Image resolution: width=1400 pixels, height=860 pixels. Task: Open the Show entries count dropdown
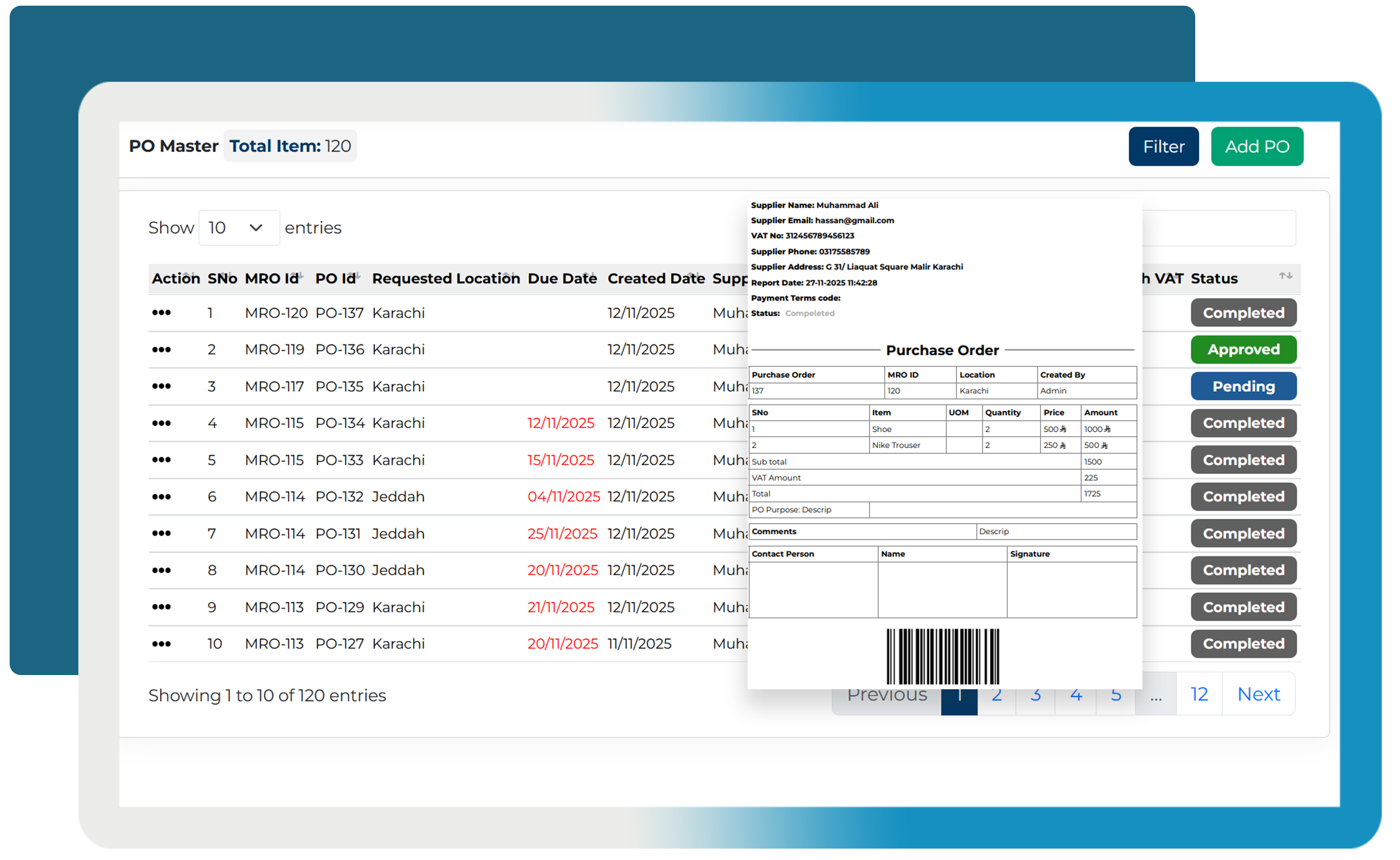(x=239, y=229)
